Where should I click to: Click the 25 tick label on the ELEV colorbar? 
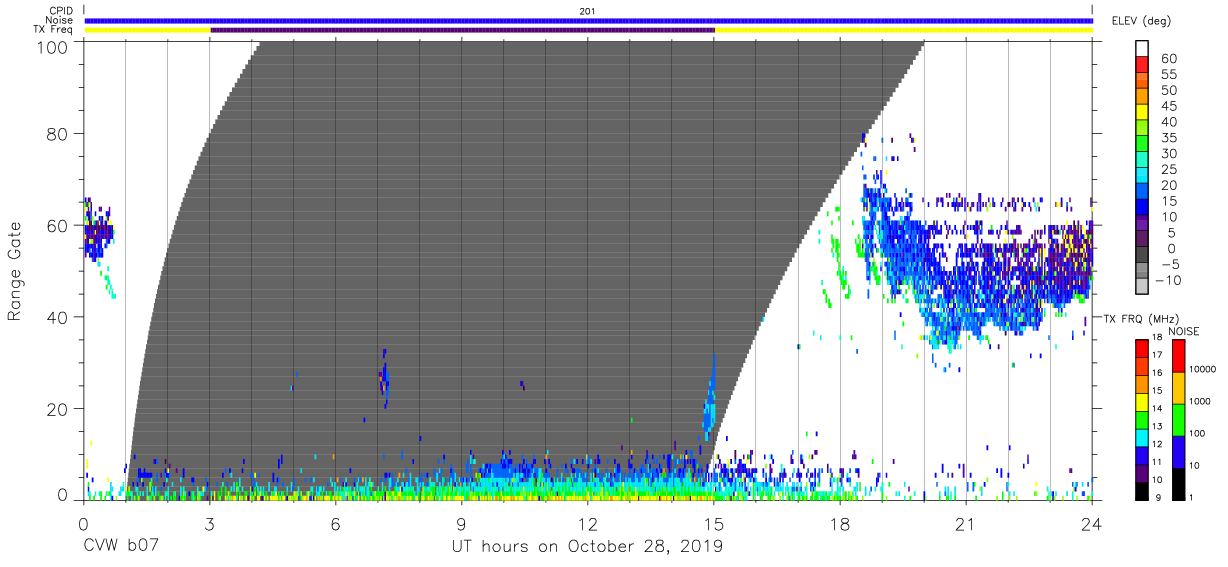point(1169,170)
